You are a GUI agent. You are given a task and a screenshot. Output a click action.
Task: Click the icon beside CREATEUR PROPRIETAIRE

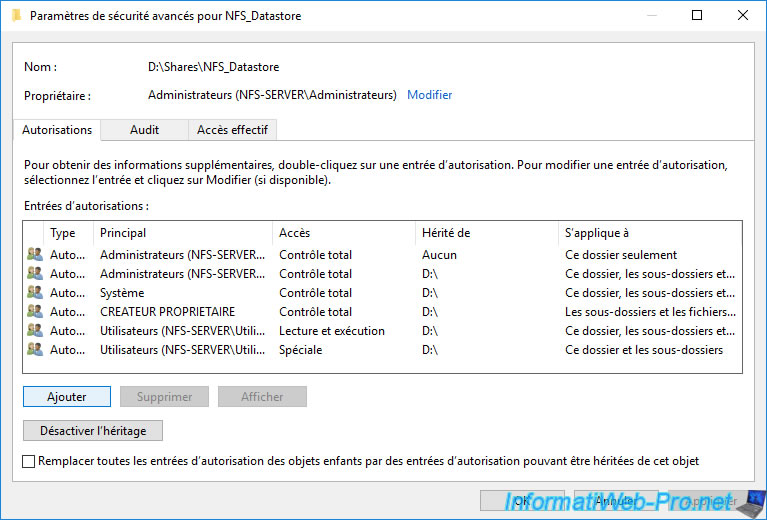coord(35,312)
